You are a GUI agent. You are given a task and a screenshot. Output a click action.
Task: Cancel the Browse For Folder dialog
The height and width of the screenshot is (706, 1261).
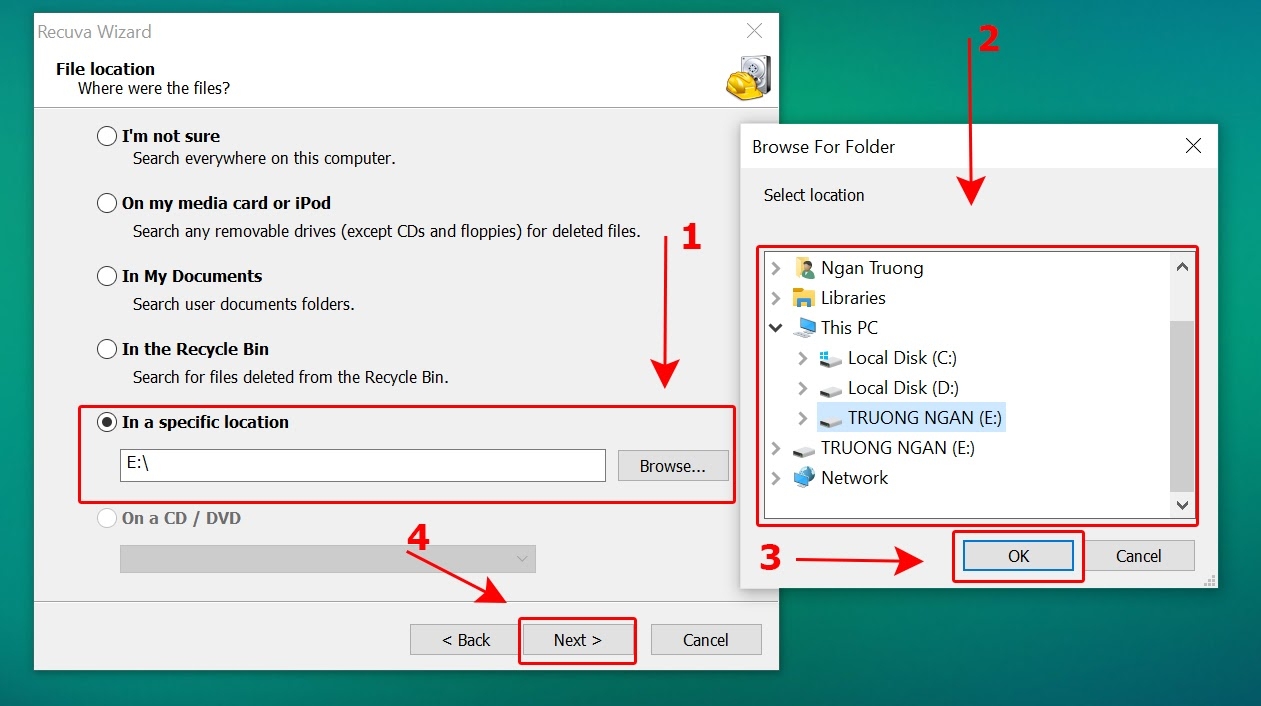pyautogui.click(x=1139, y=555)
